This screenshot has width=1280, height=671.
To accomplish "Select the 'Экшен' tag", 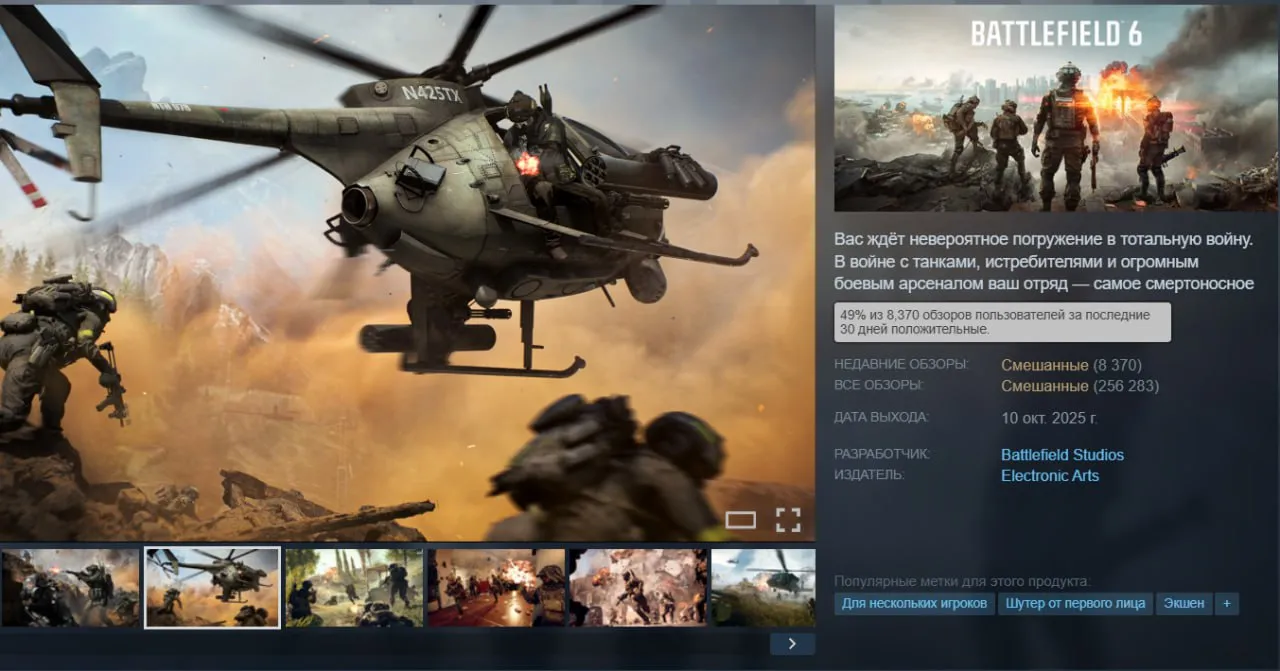I will 1184,604.
